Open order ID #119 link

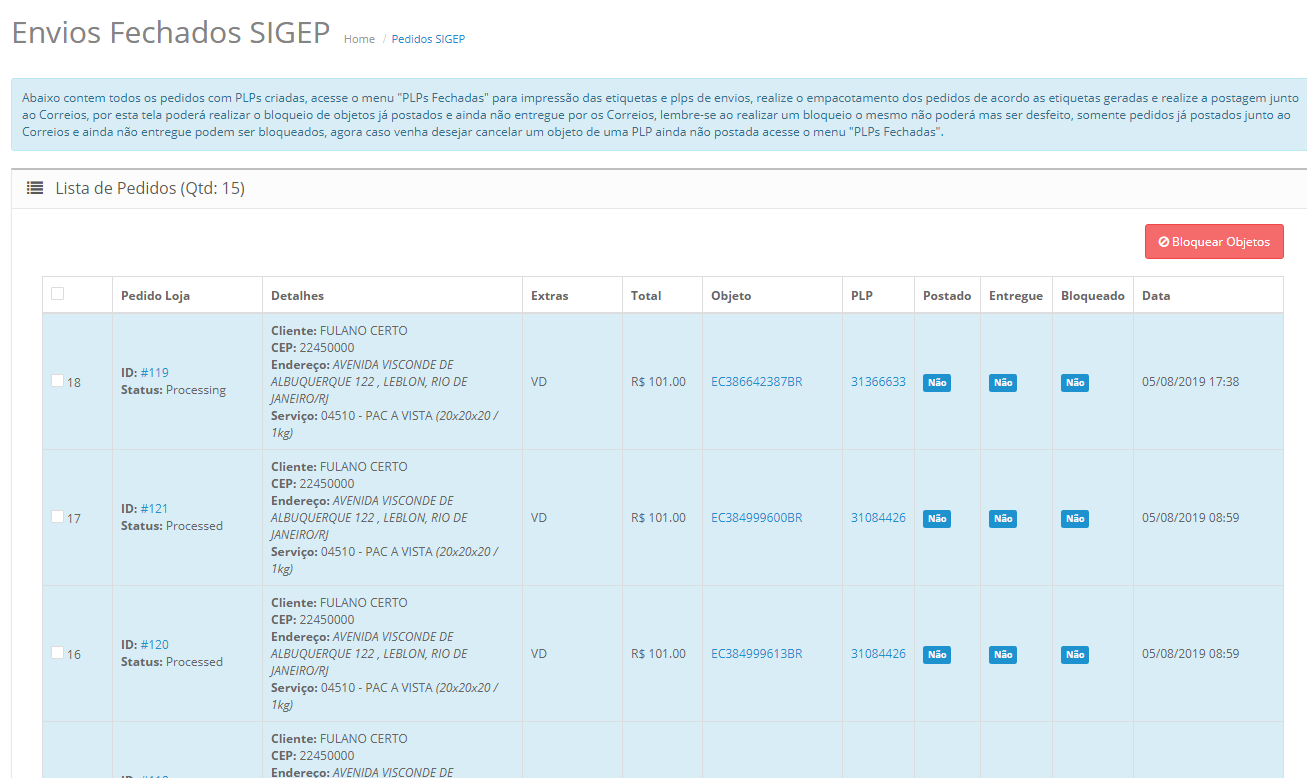[154, 373]
